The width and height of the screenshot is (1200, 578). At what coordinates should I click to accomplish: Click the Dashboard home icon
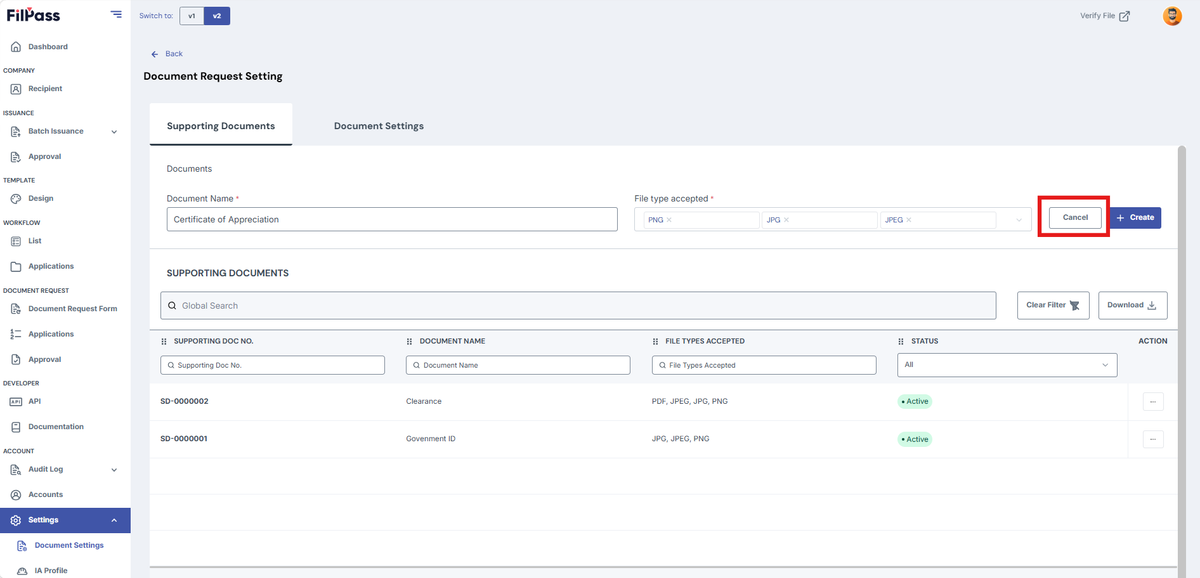click(16, 47)
